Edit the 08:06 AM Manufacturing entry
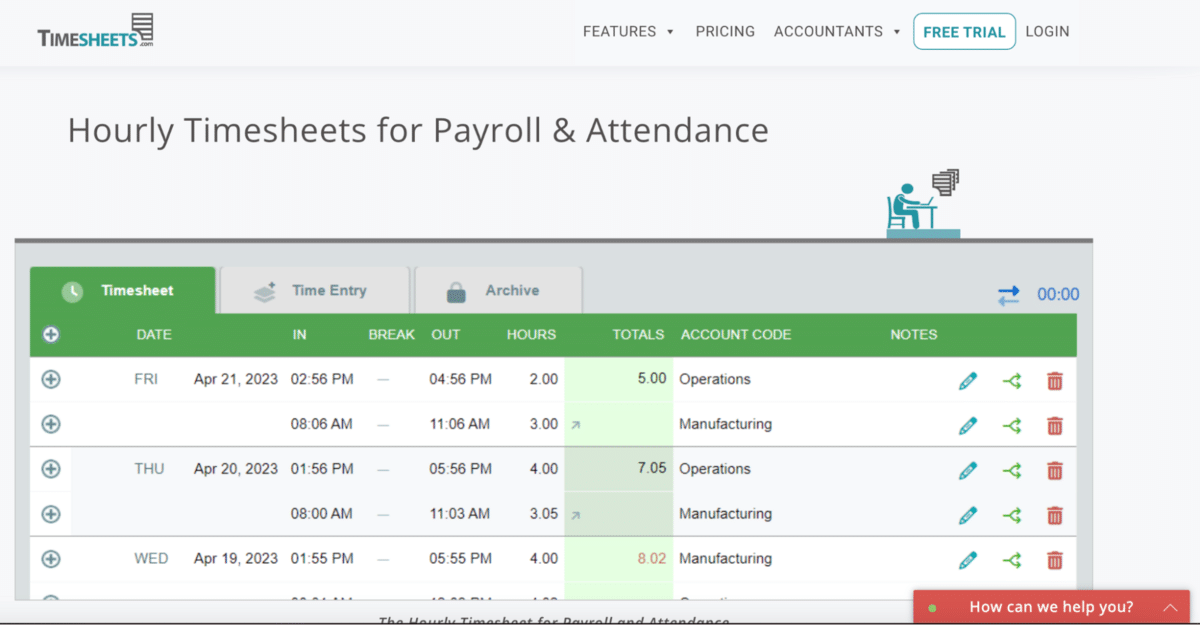This screenshot has width=1200, height=625. (967, 425)
